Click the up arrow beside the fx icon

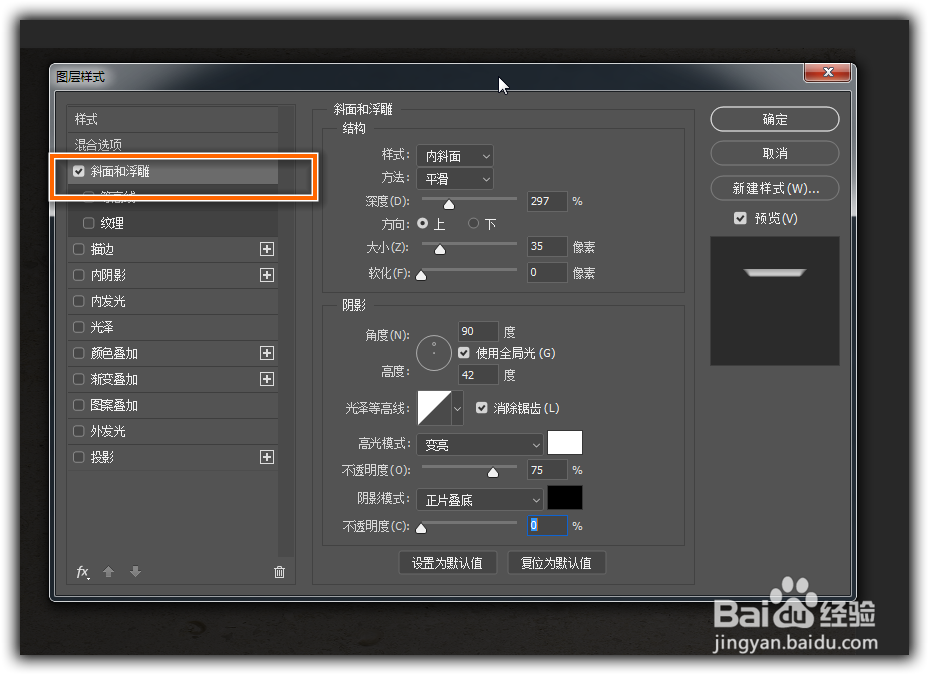point(108,572)
